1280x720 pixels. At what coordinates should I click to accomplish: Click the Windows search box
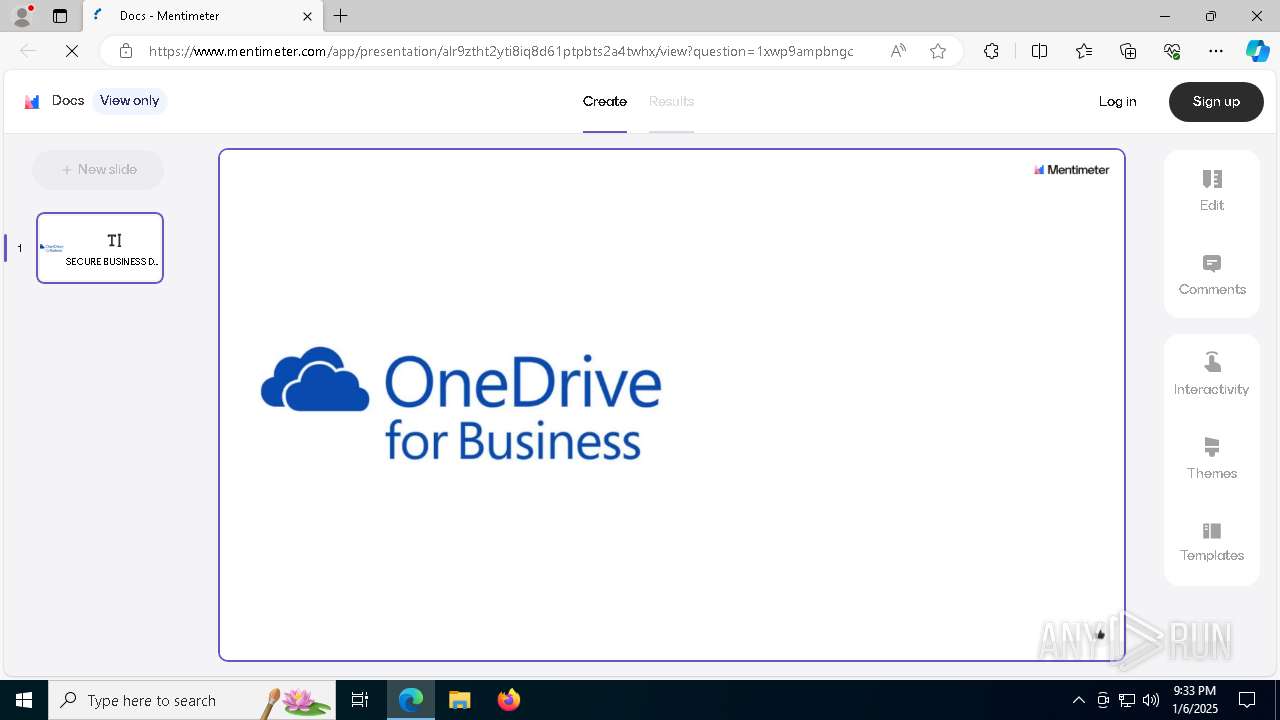pos(191,700)
